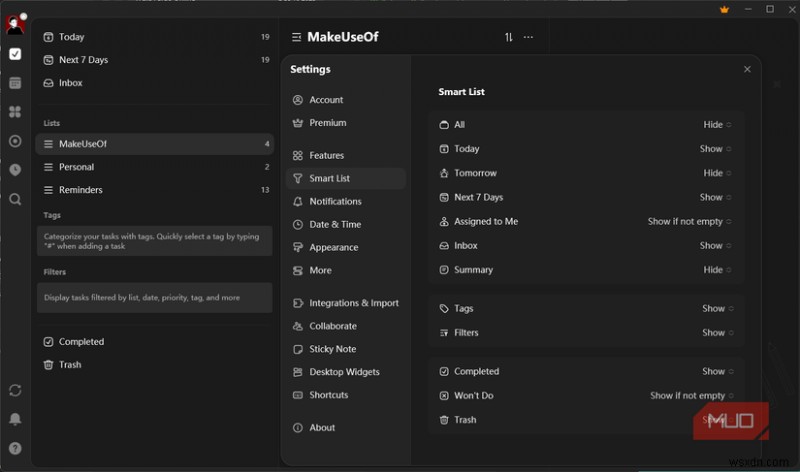Click the Filters hint box in left panel
The height and width of the screenshot is (472, 800).
(155, 298)
